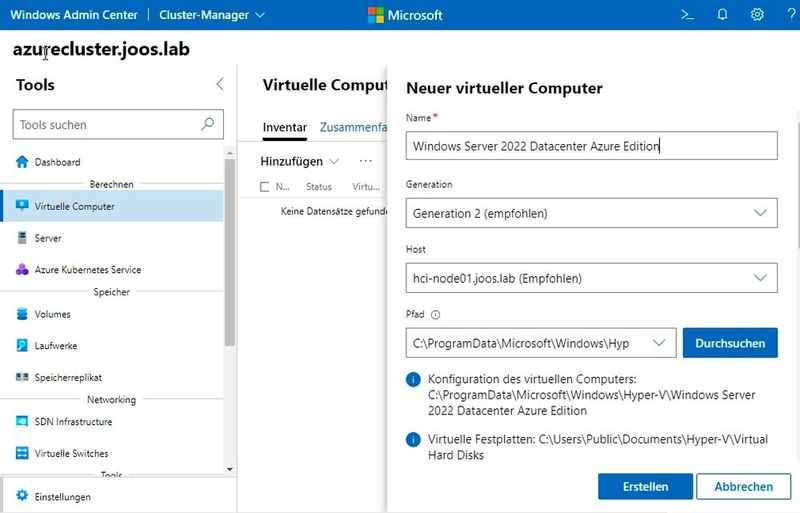
Task: Open Virtuelle Switches tool
Action: tap(112, 453)
